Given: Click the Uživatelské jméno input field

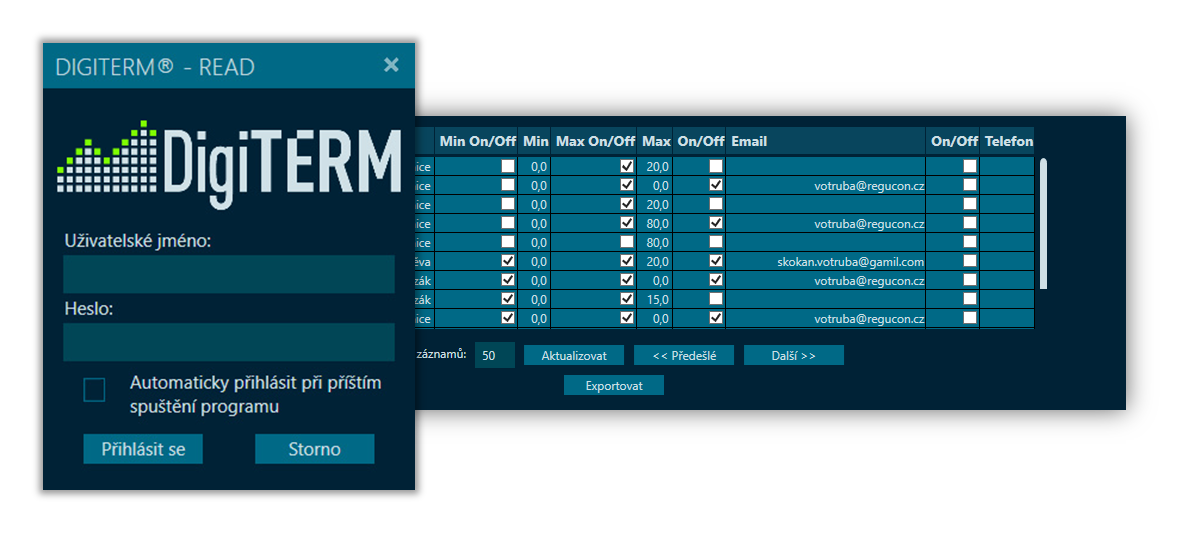Looking at the screenshot, I should click(228, 274).
